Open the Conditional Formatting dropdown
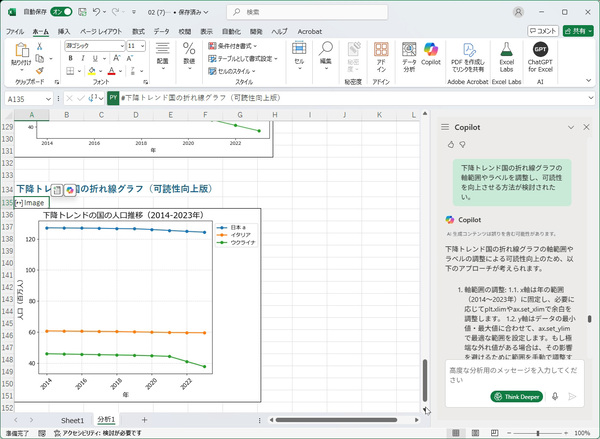This screenshot has width=600, height=439. [236, 46]
